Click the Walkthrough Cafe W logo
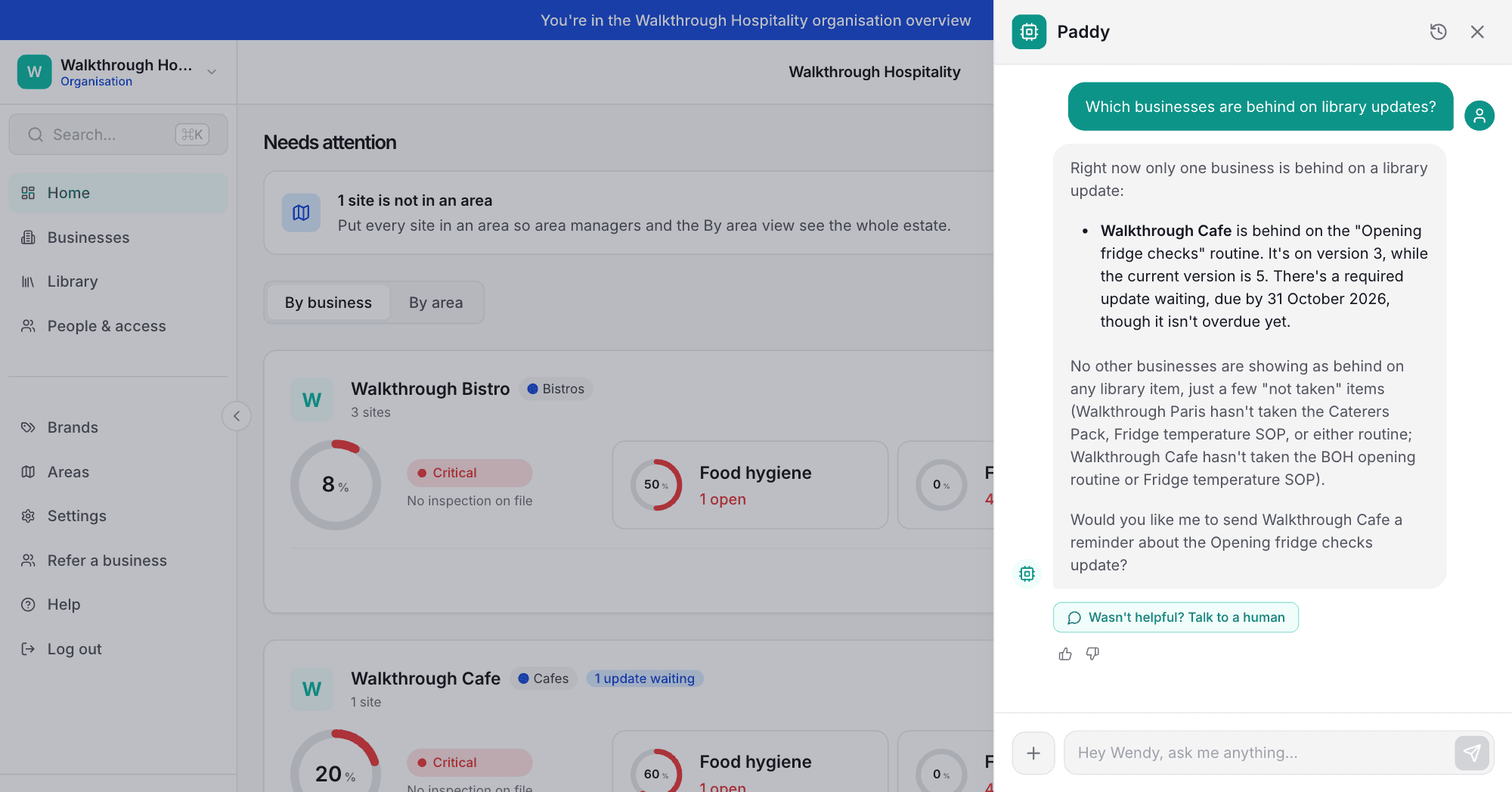 (312, 689)
